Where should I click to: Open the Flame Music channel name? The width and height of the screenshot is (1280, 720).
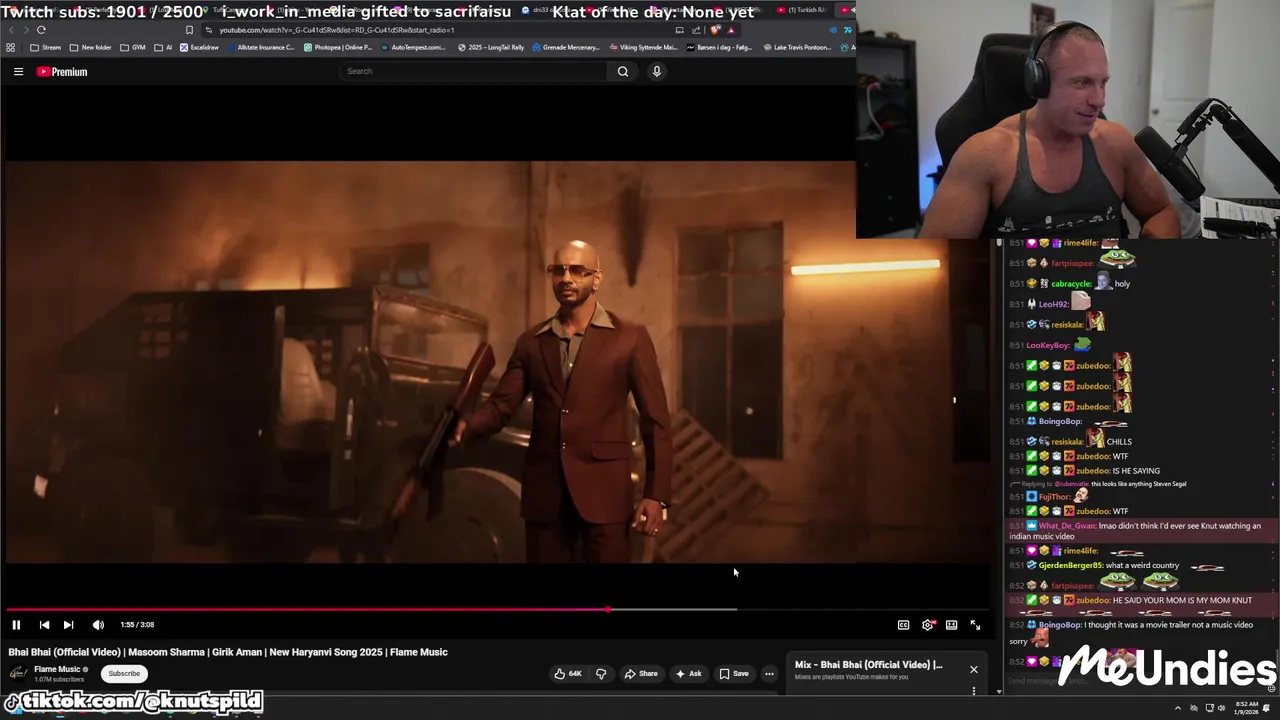point(57,669)
